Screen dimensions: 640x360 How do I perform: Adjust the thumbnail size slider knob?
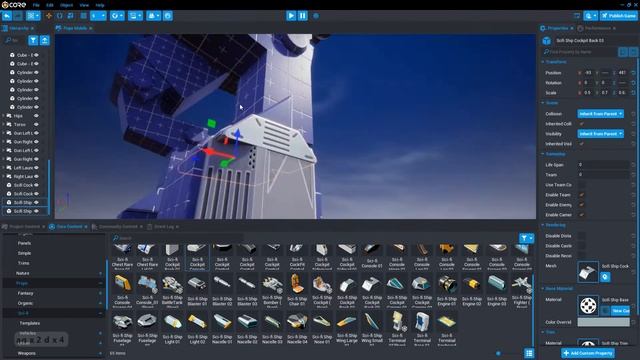pyautogui.click(x=498, y=353)
